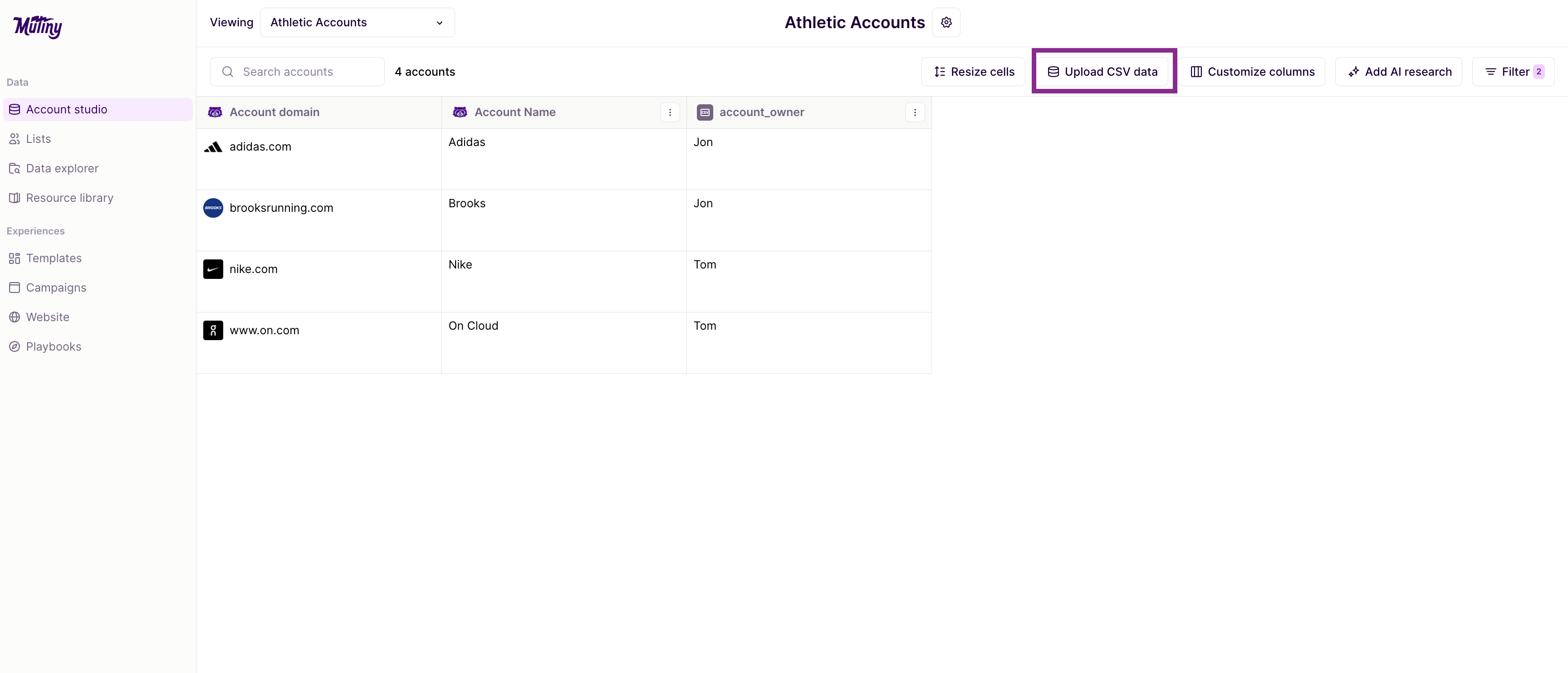Viewport: 1568px width, 673px height.
Task: Open settings gear next to Athletic Accounts
Action: coord(946,23)
